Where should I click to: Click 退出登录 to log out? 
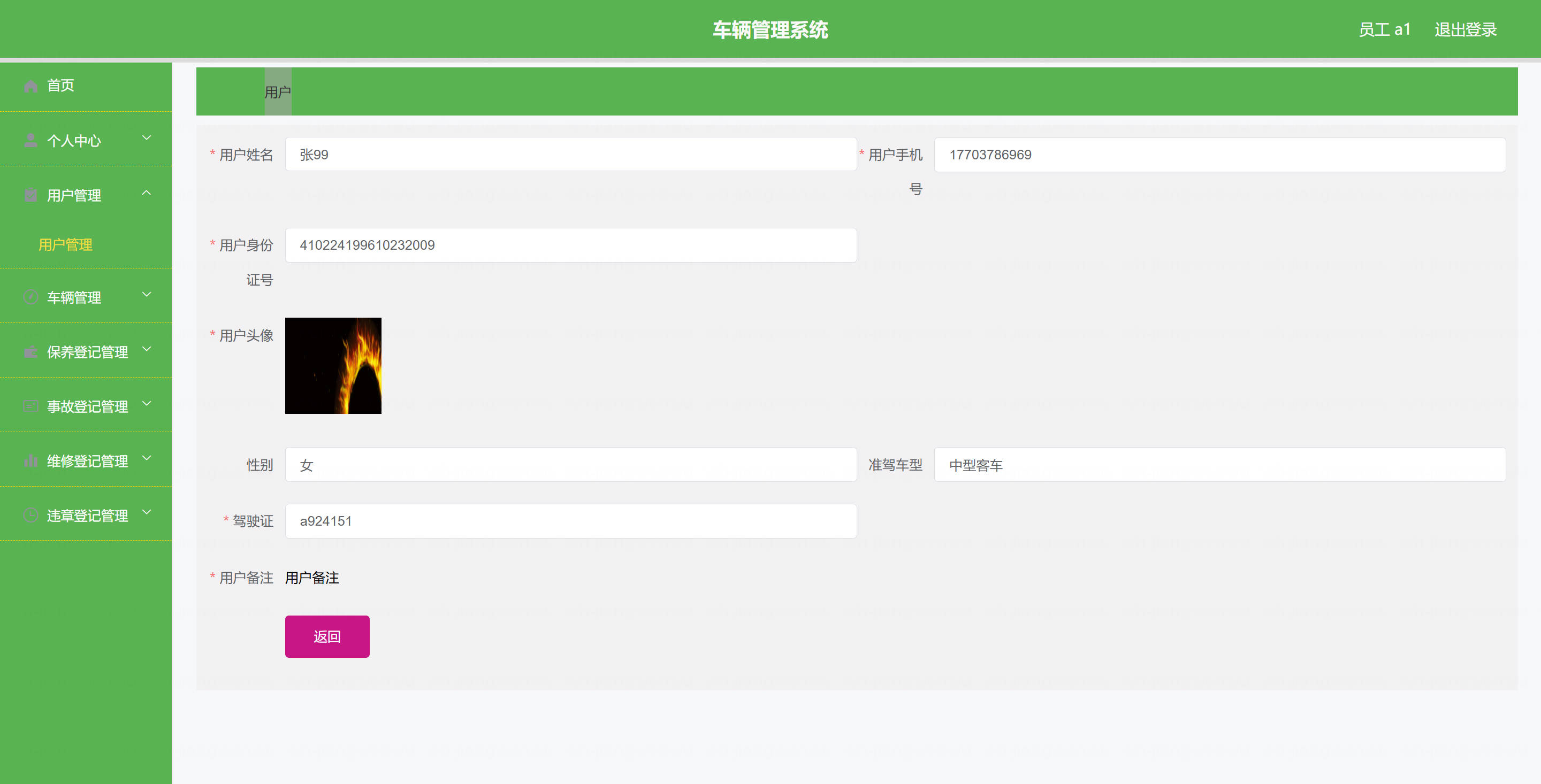(x=1465, y=29)
